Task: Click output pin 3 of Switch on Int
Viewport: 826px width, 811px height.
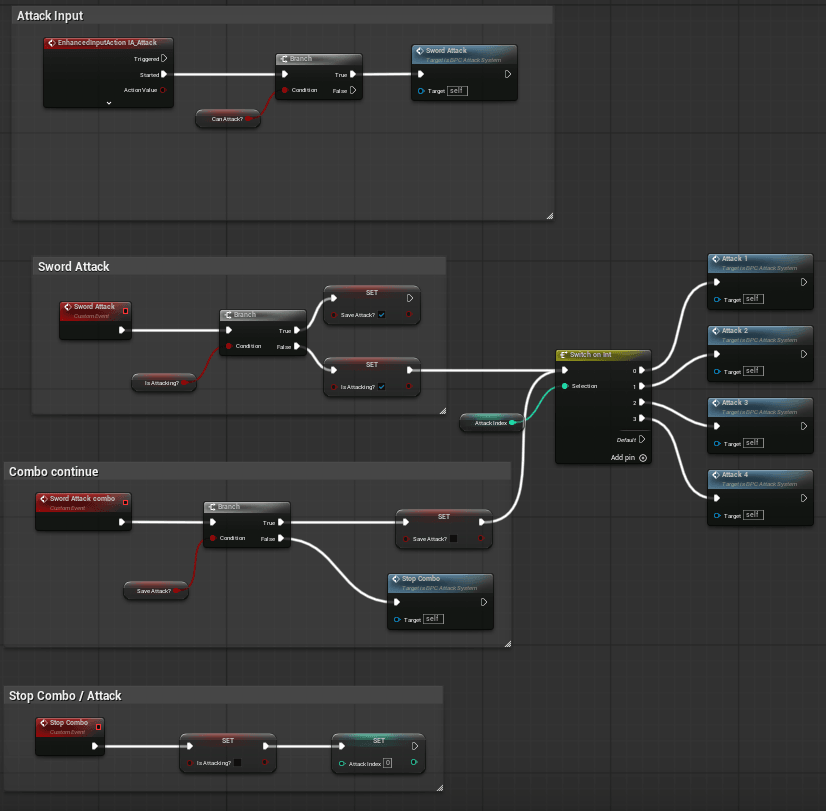Action: (x=642, y=419)
